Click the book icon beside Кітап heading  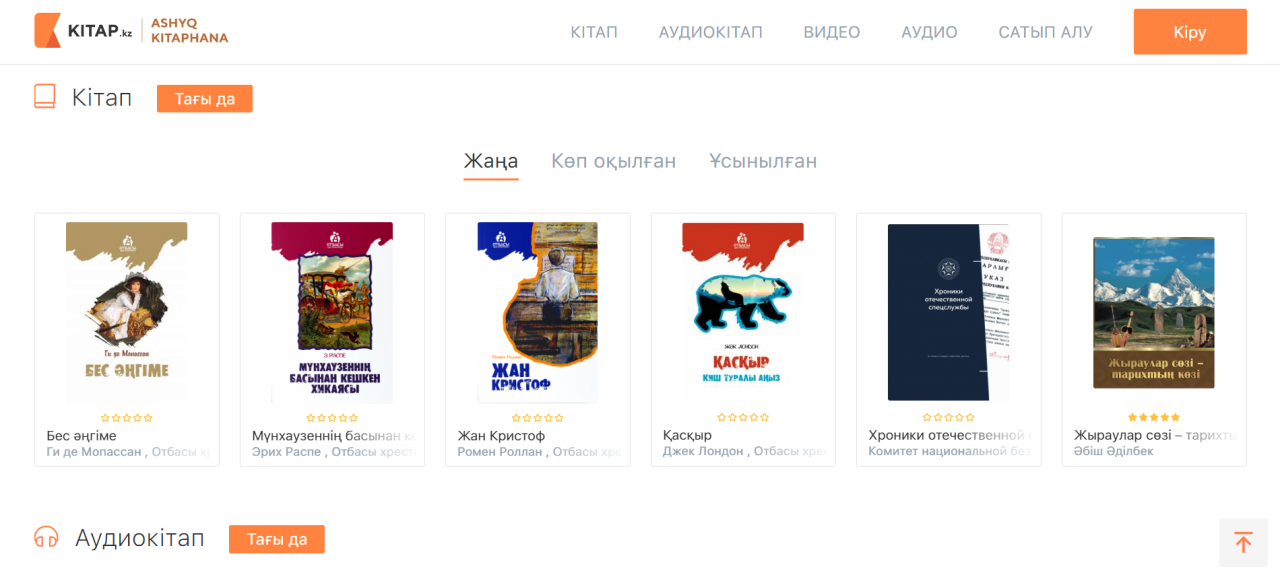pyautogui.click(x=44, y=96)
